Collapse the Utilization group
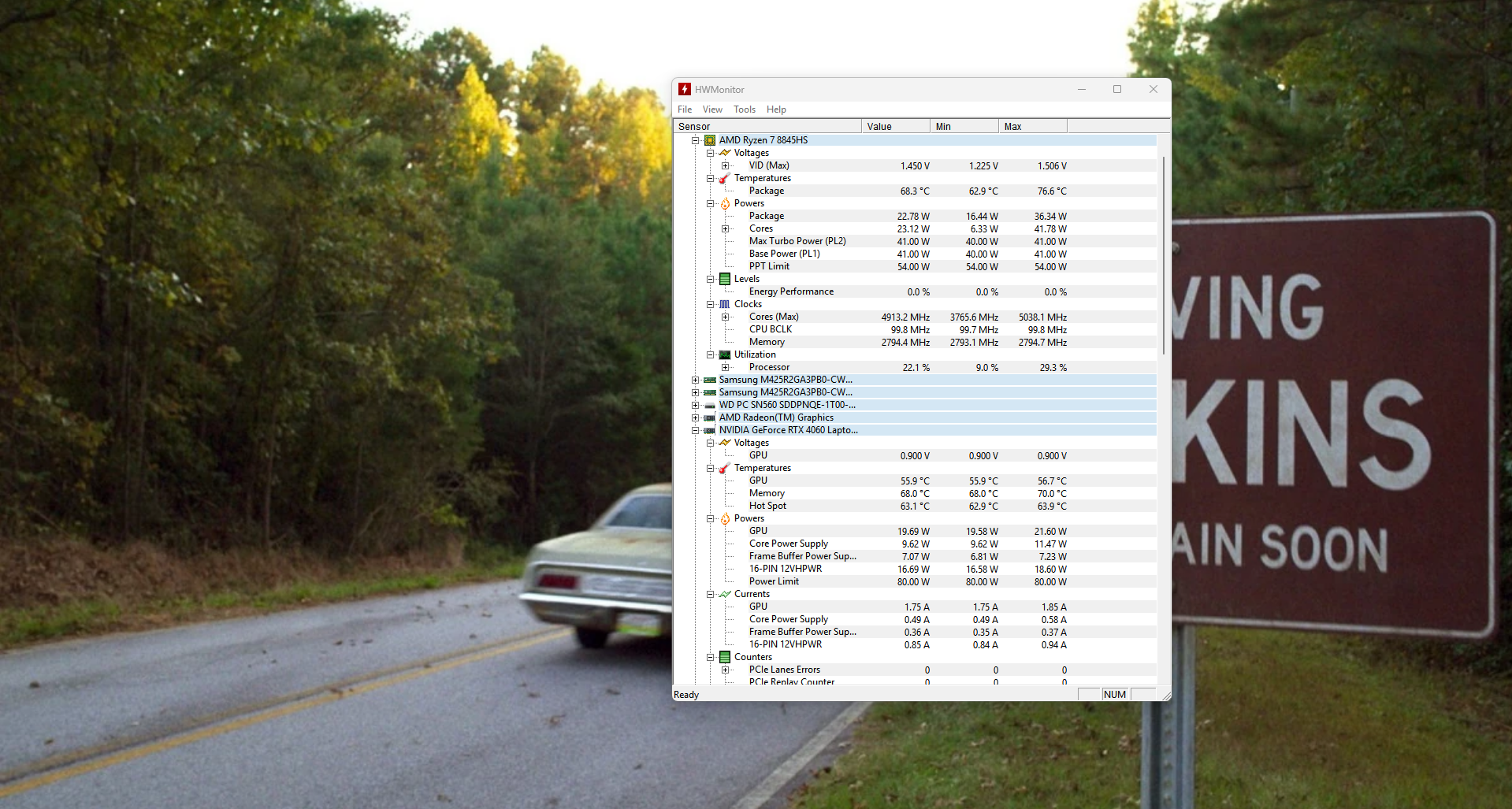 tap(710, 354)
